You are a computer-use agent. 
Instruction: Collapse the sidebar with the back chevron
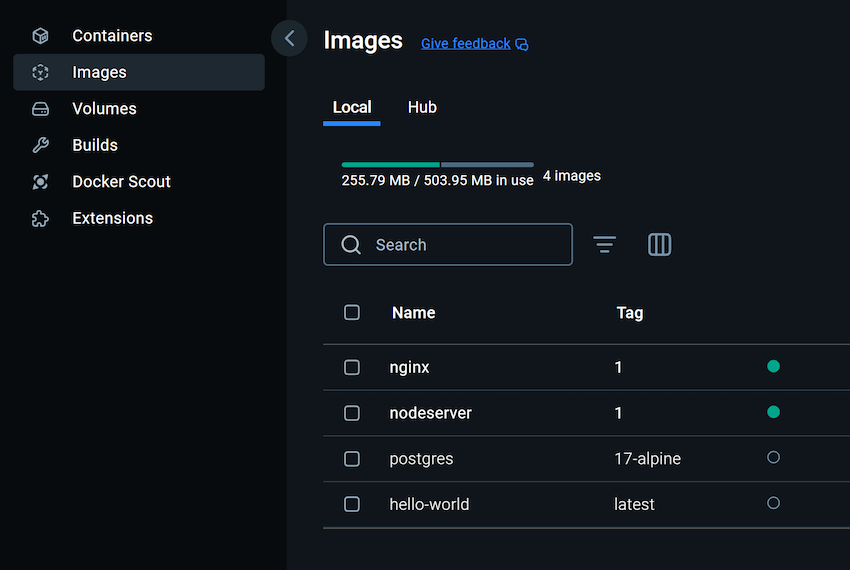[x=289, y=38]
